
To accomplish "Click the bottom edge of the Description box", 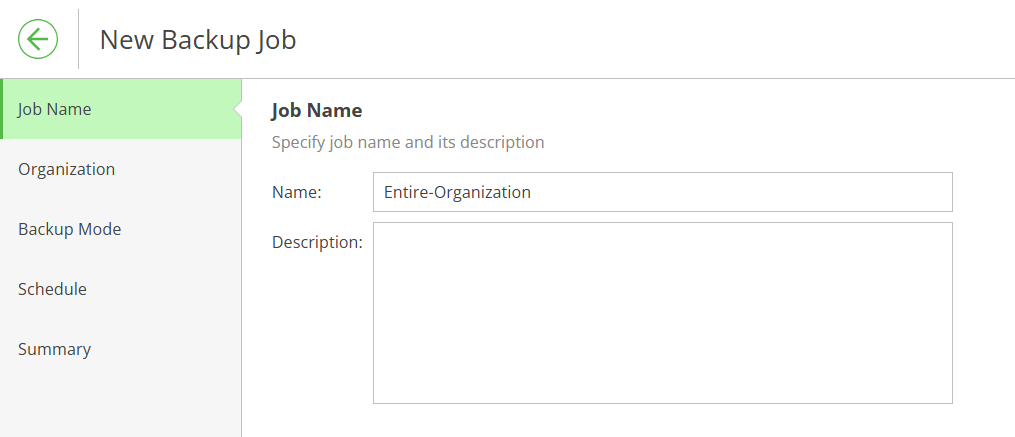I will point(663,403).
